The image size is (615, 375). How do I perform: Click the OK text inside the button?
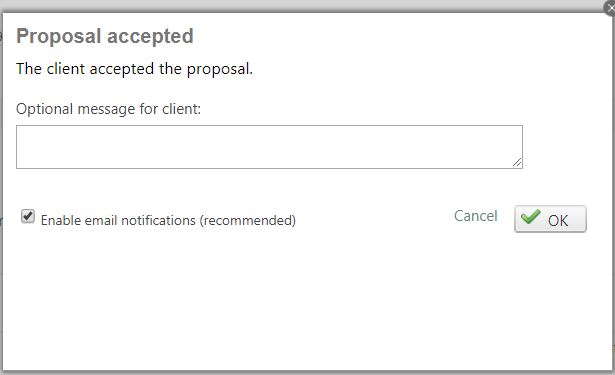click(x=558, y=220)
